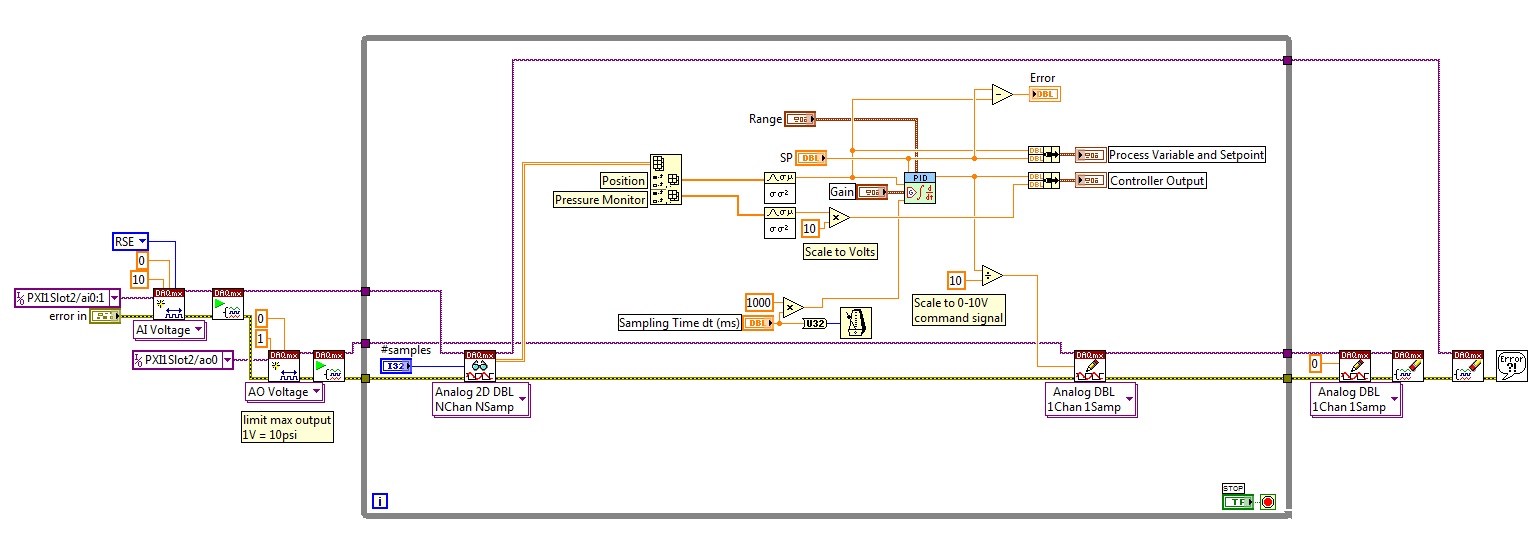1537x558 pixels.
Task: Click the Wait metronome timing icon
Action: [x=855, y=323]
